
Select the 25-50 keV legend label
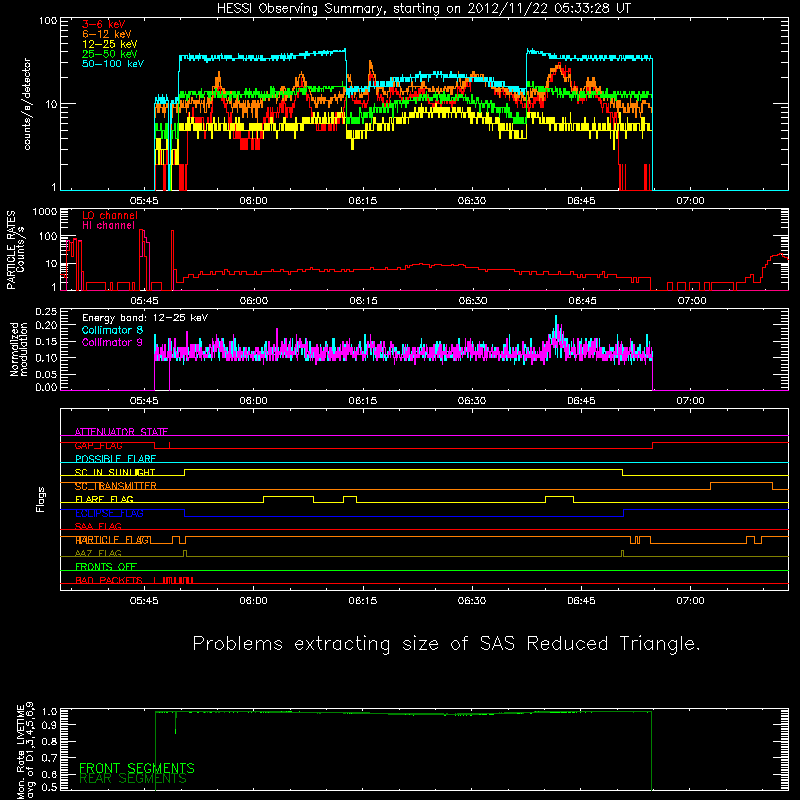click(x=110, y=54)
